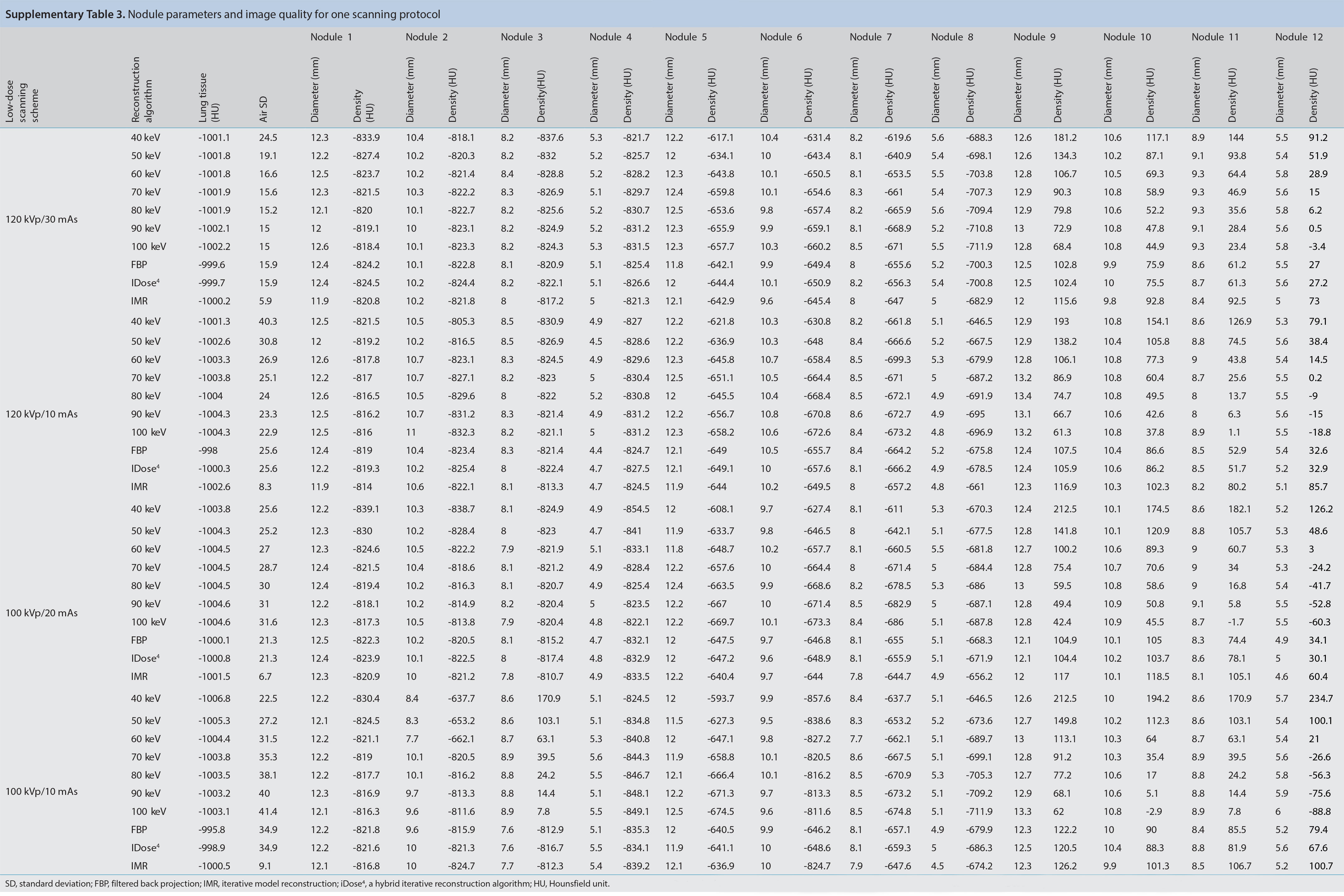The height and width of the screenshot is (896, 1344).
Task: Click "IMR" algorithm in the 100 kVp/20 mAs group
Action: [x=139, y=676]
